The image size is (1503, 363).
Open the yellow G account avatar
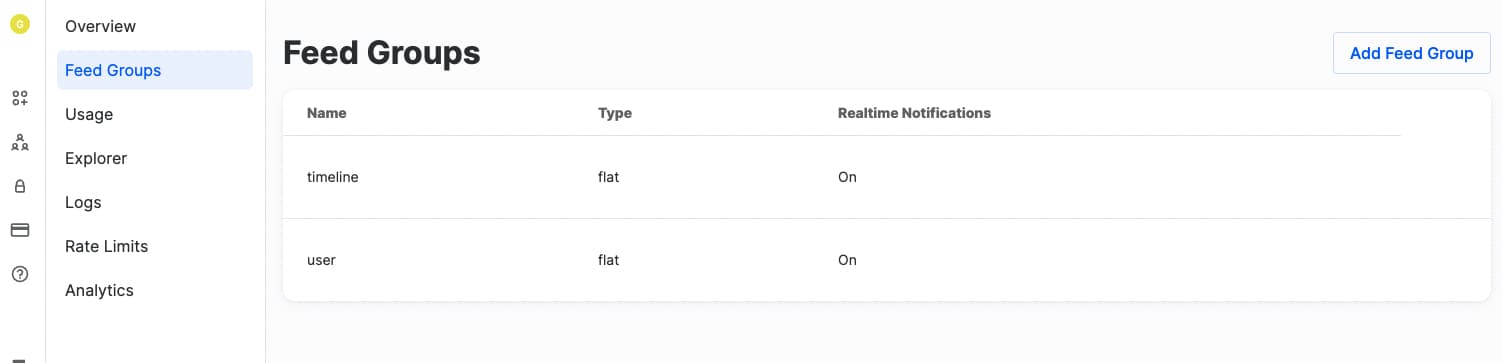(19, 22)
